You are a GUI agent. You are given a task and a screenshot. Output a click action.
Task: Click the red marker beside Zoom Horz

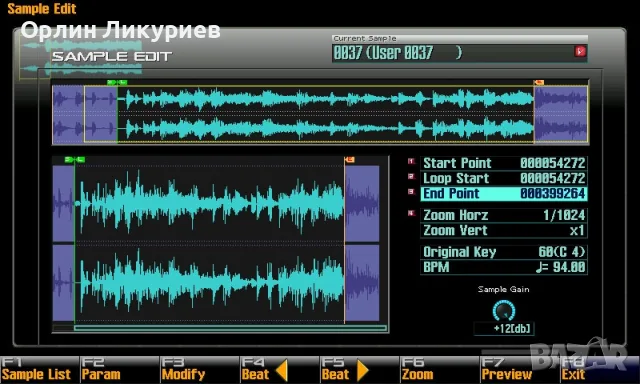(x=411, y=213)
